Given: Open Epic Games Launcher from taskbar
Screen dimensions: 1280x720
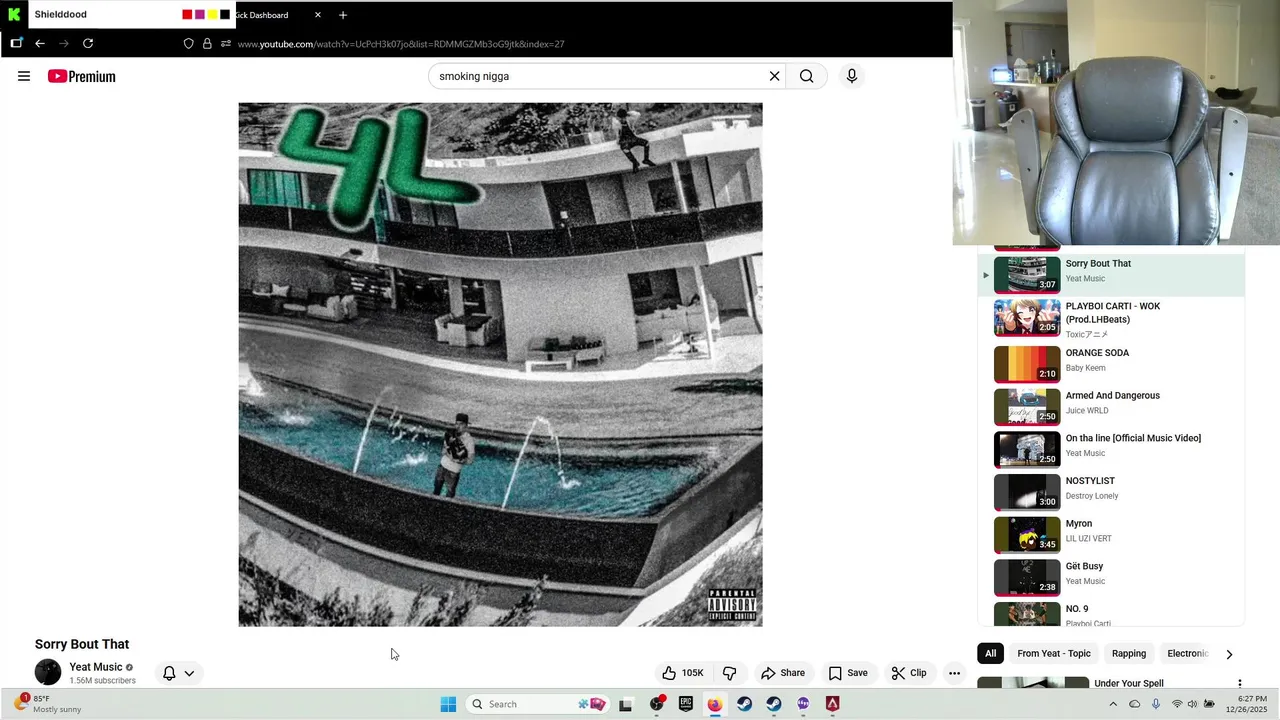Looking at the screenshot, I should (x=686, y=704).
